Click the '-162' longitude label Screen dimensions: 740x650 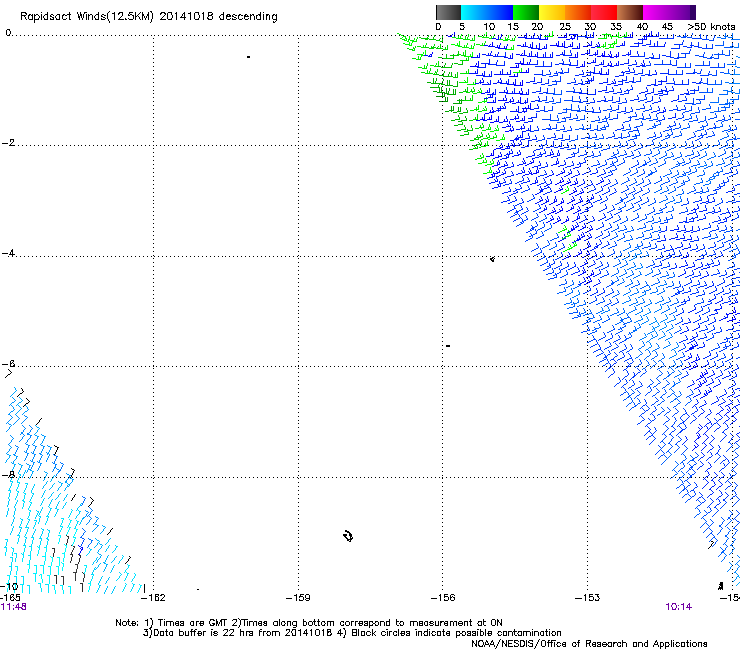153,598
